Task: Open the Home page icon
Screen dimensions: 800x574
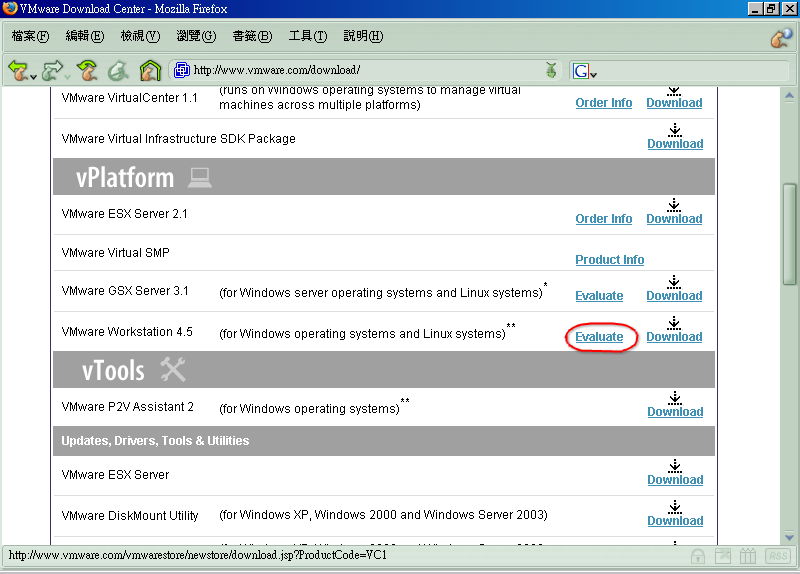Action: pyautogui.click(x=150, y=70)
